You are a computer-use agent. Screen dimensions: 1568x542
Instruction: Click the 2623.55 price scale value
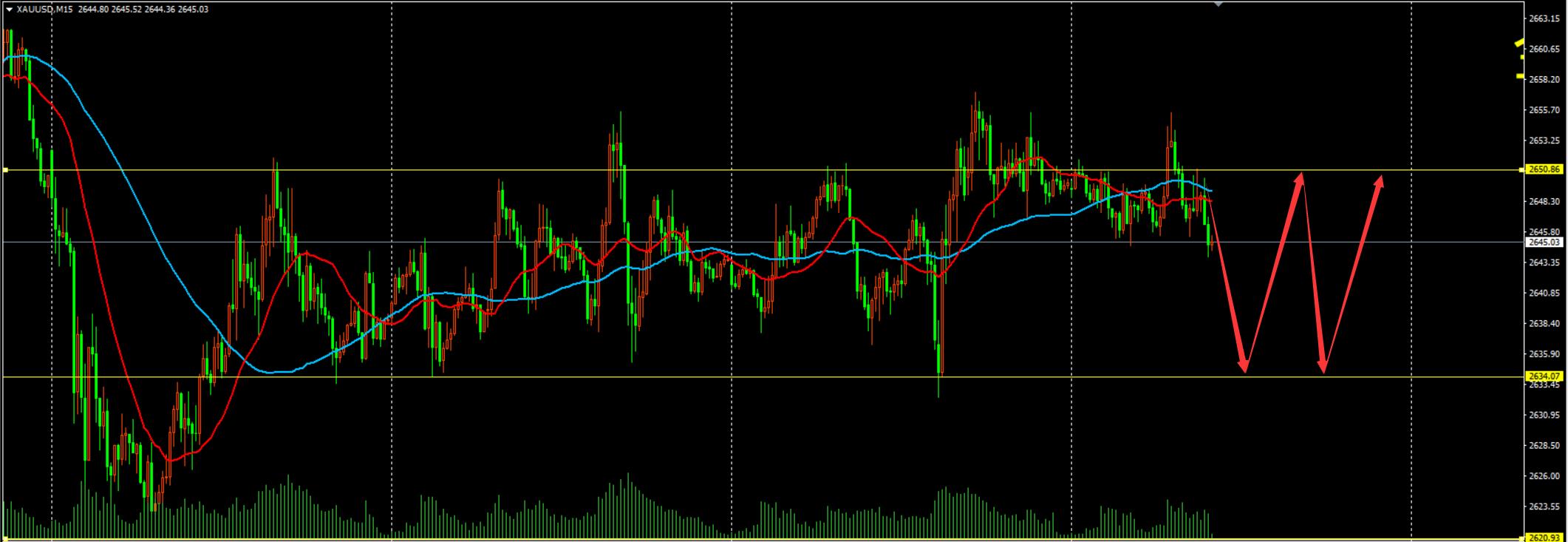click(1544, 507)
